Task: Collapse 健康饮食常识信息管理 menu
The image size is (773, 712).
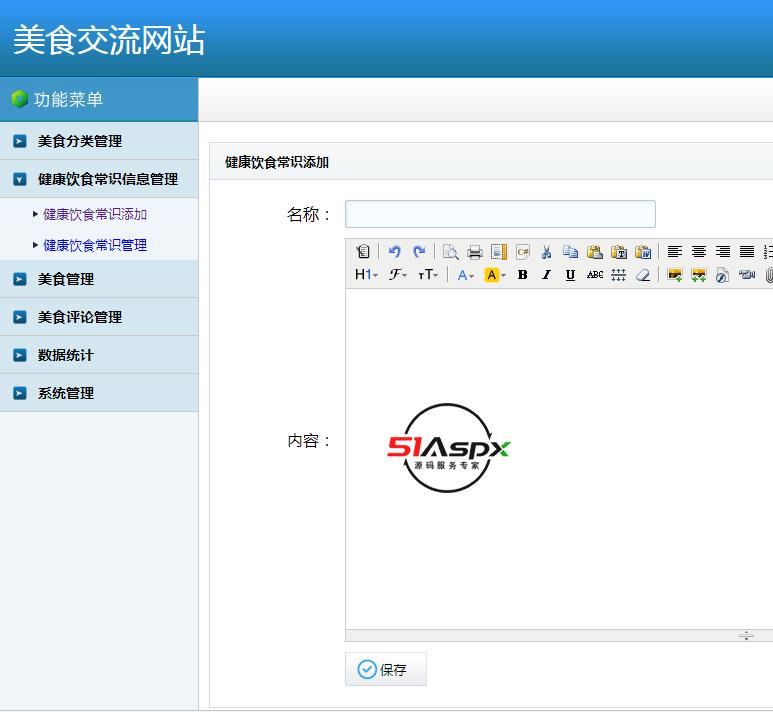Action: [x=99, y=179]
